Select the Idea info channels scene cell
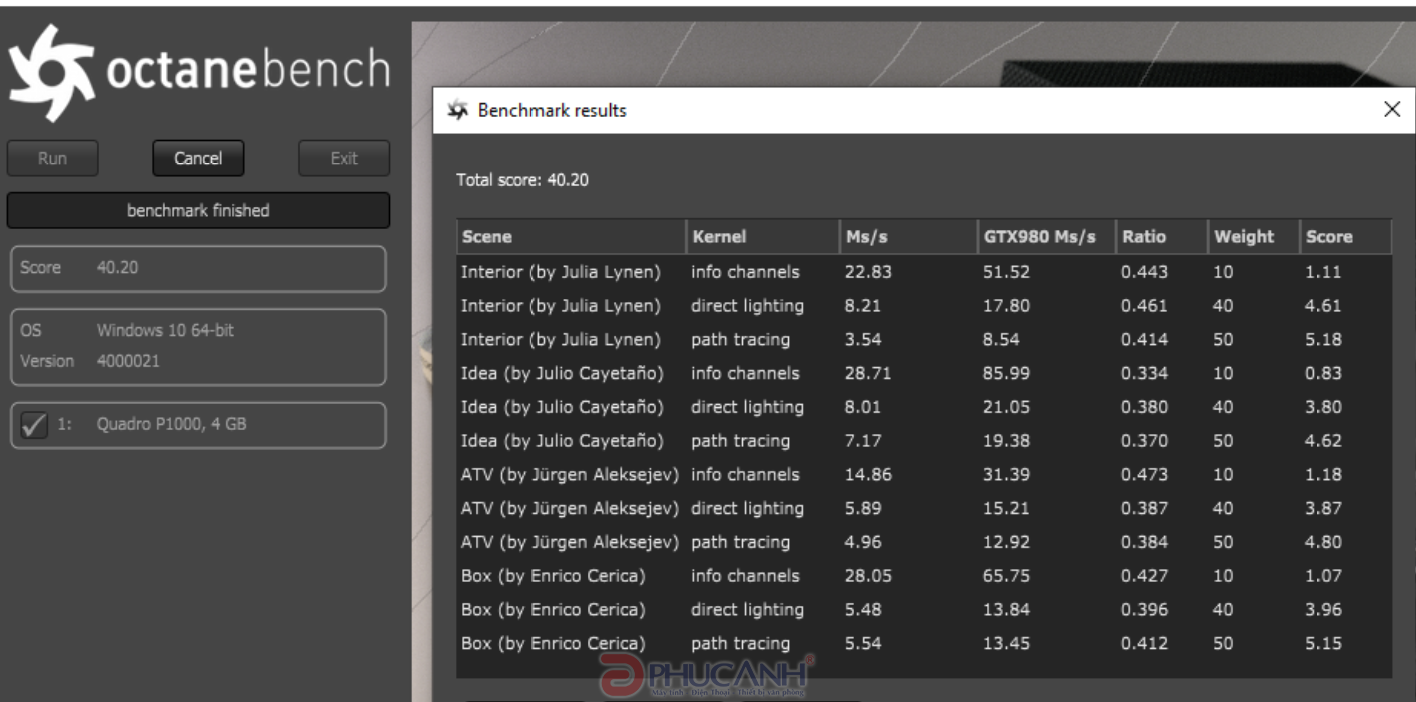This screenshot has width=1416, height=702. 562,374
